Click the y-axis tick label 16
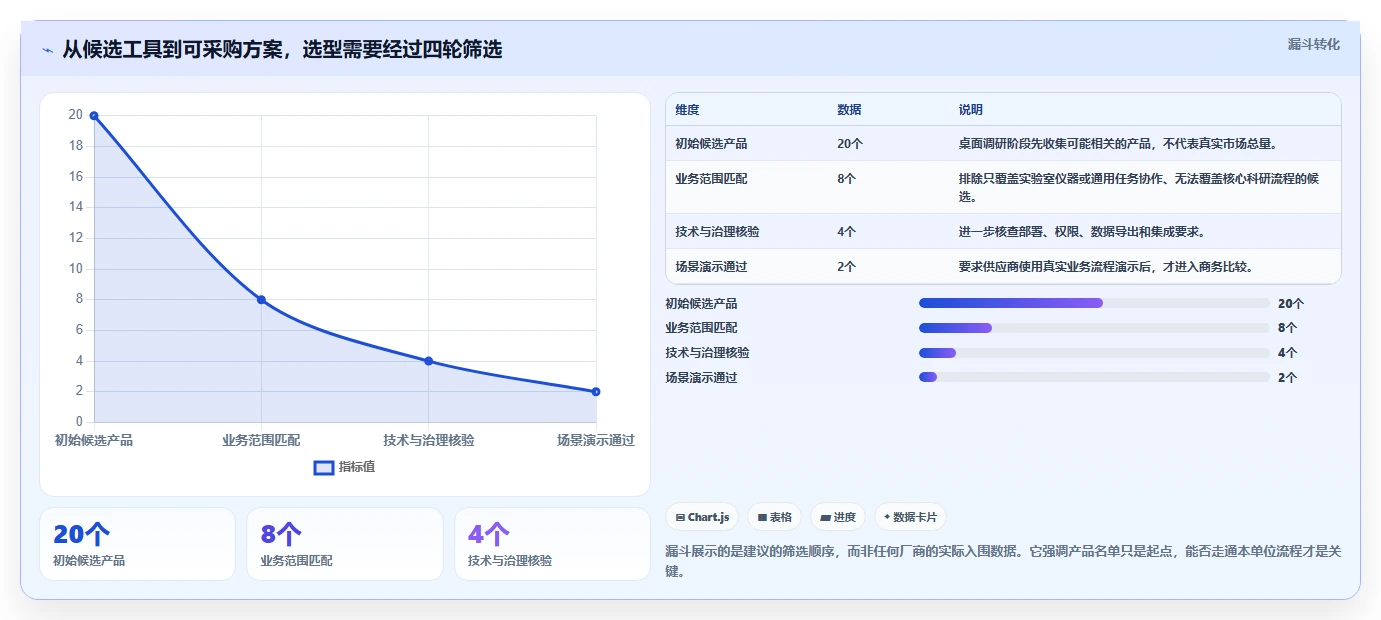The height and width of the screenshot is (620, 1381). (76, 177)
